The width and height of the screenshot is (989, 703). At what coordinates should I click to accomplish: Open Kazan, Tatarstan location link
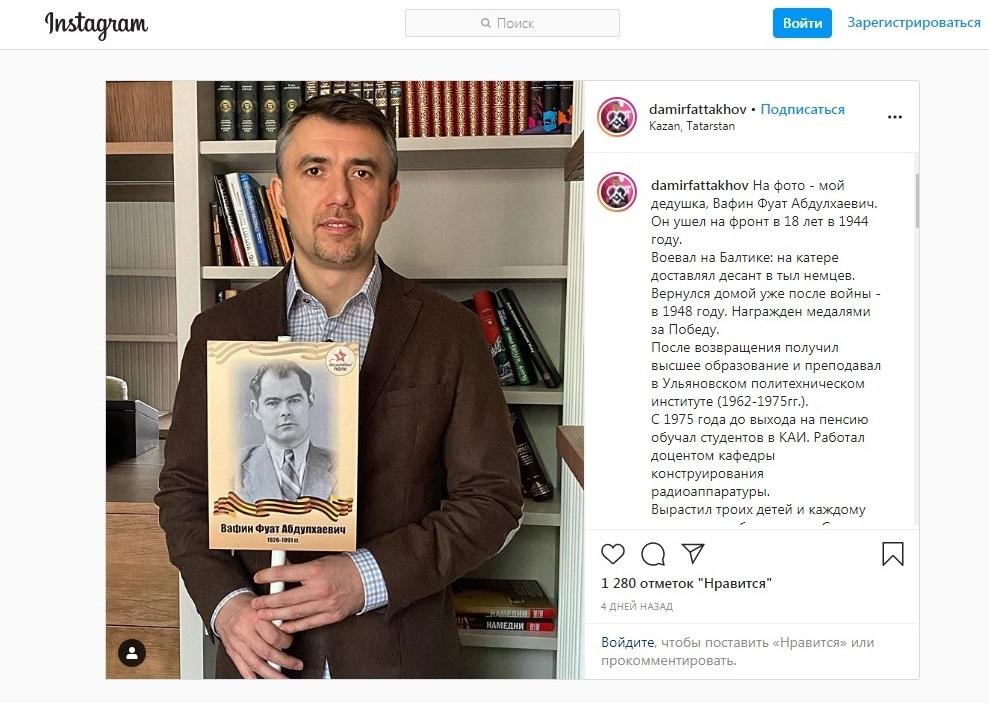click(692, 126)
